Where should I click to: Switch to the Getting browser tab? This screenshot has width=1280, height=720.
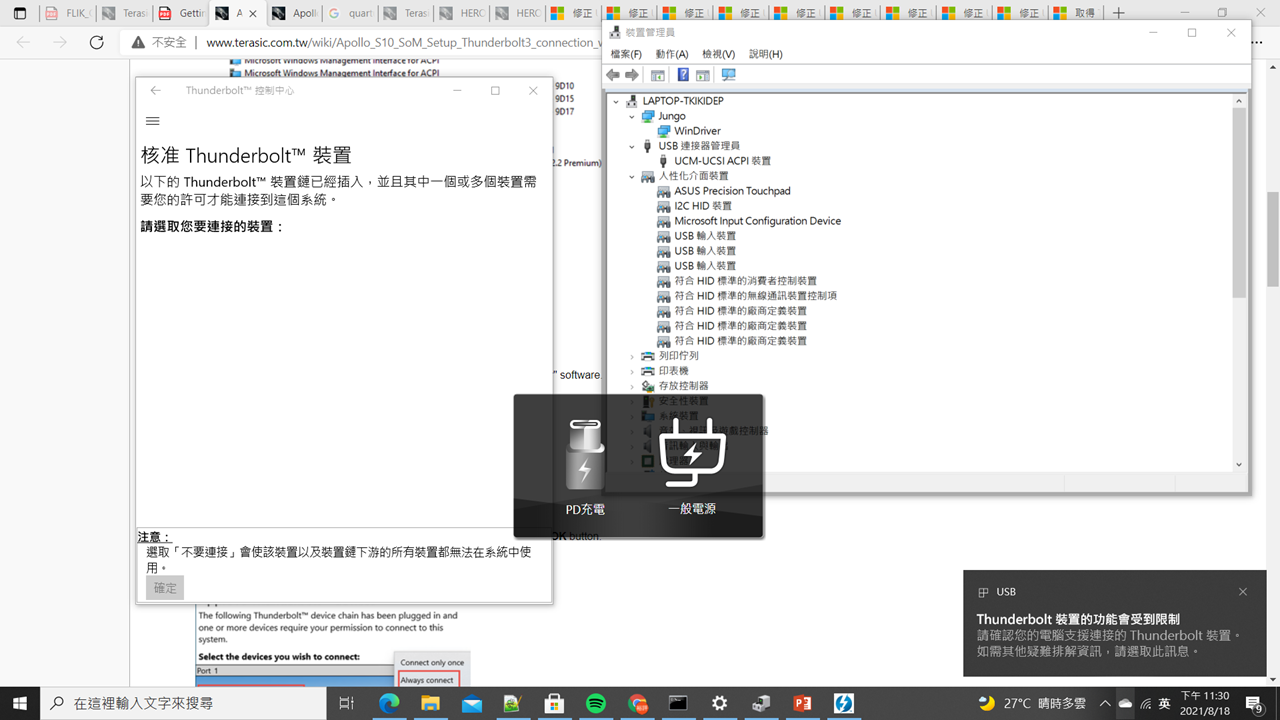(x=181, y=13)
